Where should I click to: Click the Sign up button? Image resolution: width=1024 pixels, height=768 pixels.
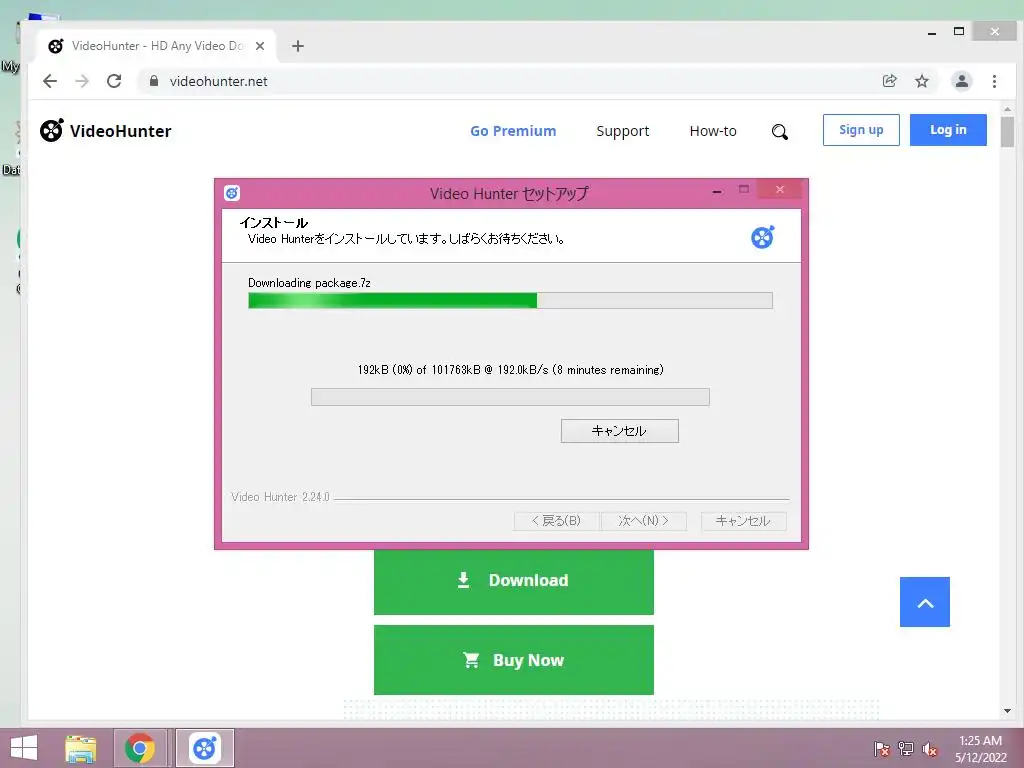coord(861,130)
